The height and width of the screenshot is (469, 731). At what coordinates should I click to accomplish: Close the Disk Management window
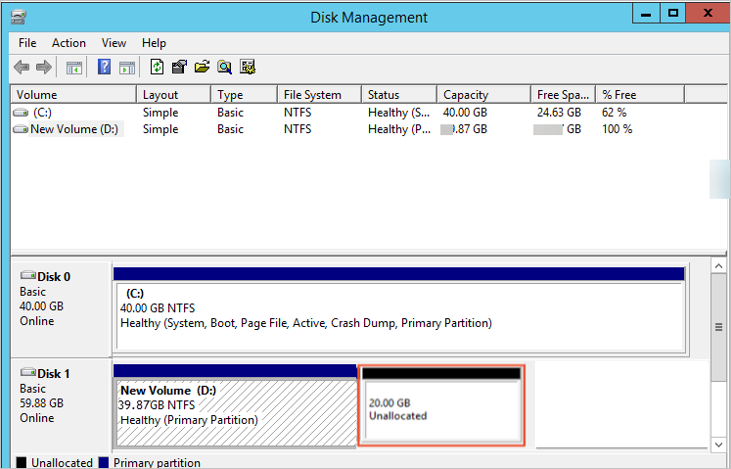[708, 14]
